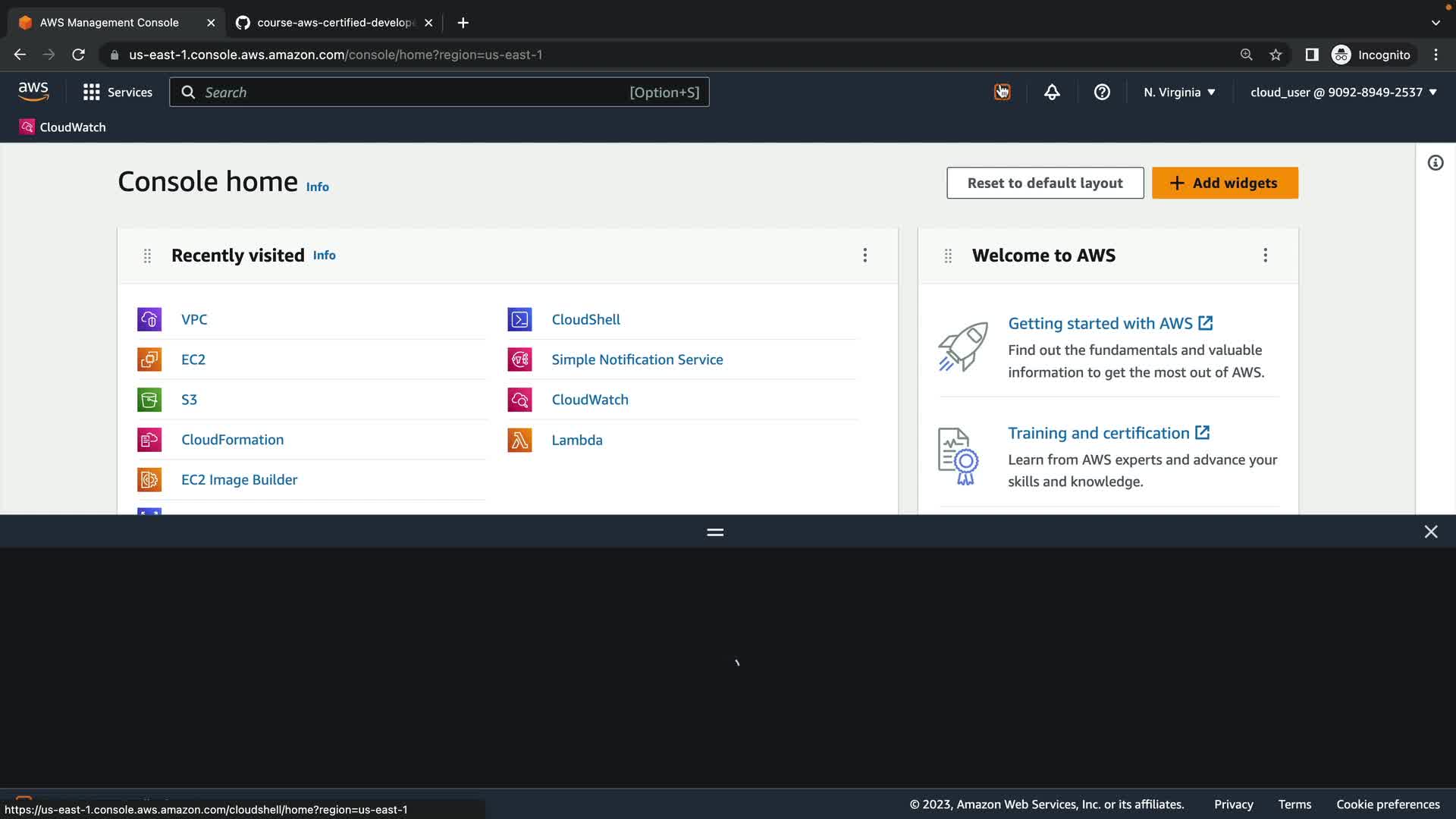Expand the N. Virginia region dropdown
This screenshot has width=1456, height=819.
[x=1179, y=92]
